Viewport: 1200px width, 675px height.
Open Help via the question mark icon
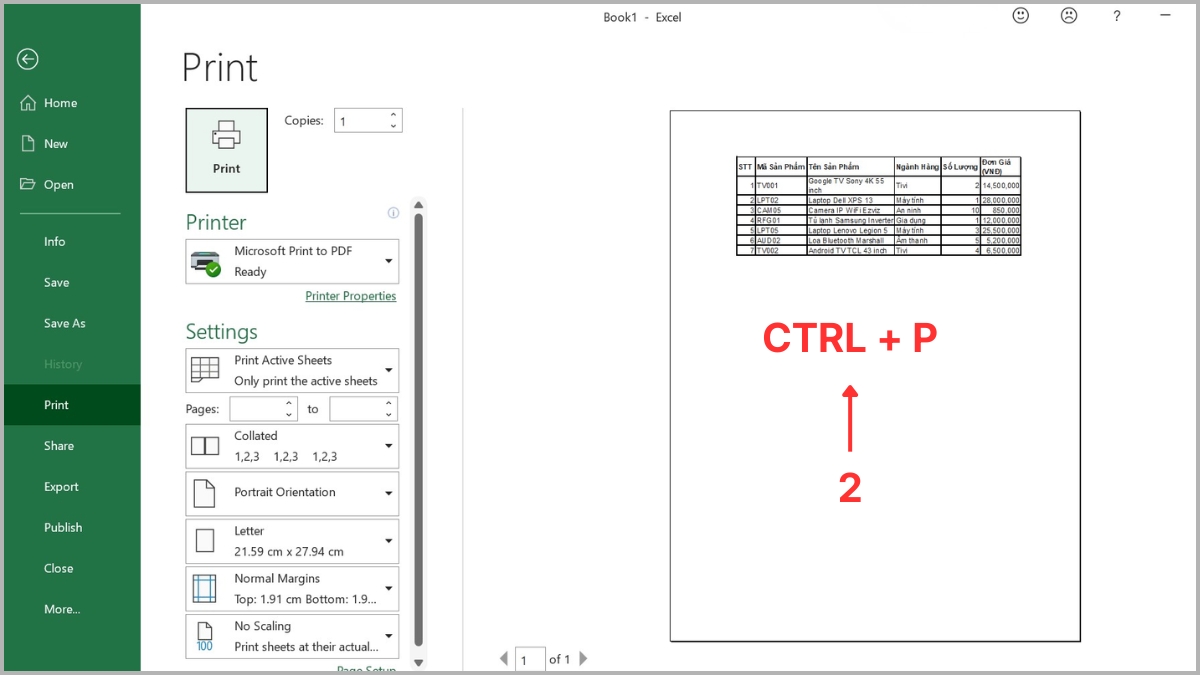point(1117,16)
